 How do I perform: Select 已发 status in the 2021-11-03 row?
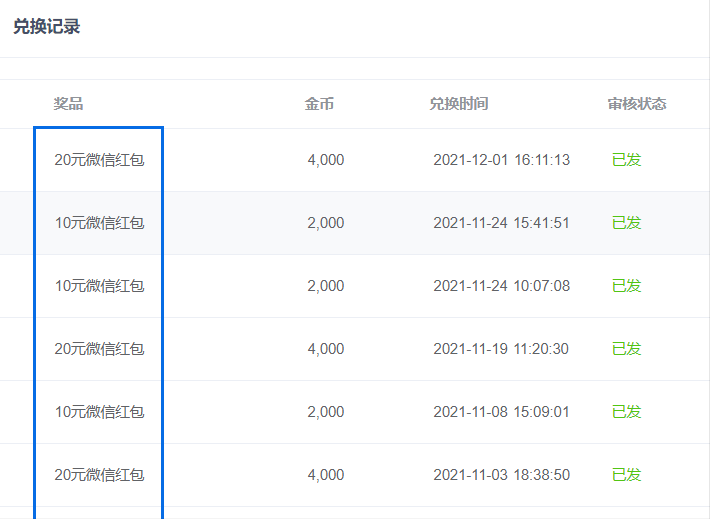coord(626,475)
